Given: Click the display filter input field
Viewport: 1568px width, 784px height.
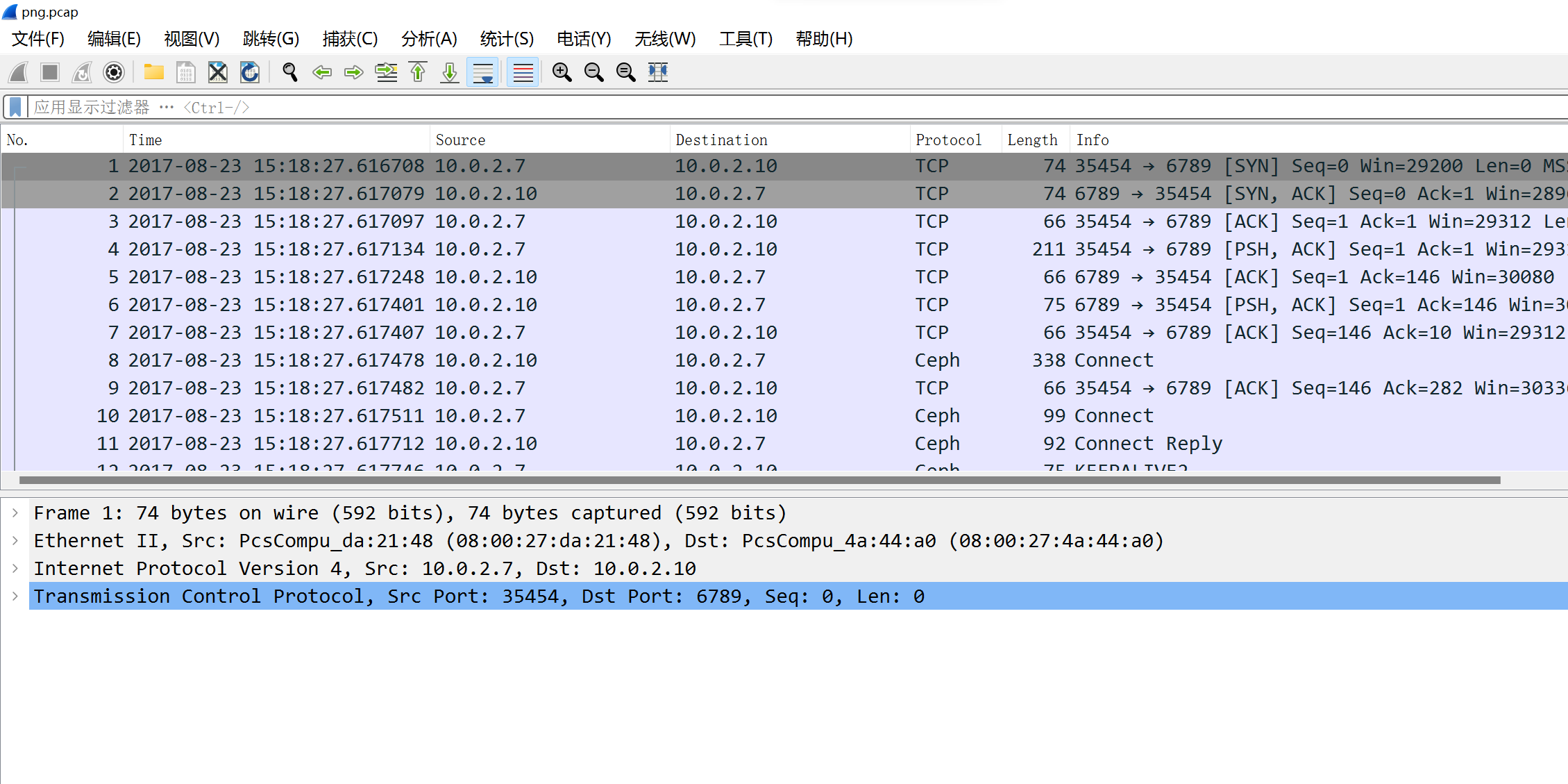Looking at the screenshot, I should click(764, 107).
